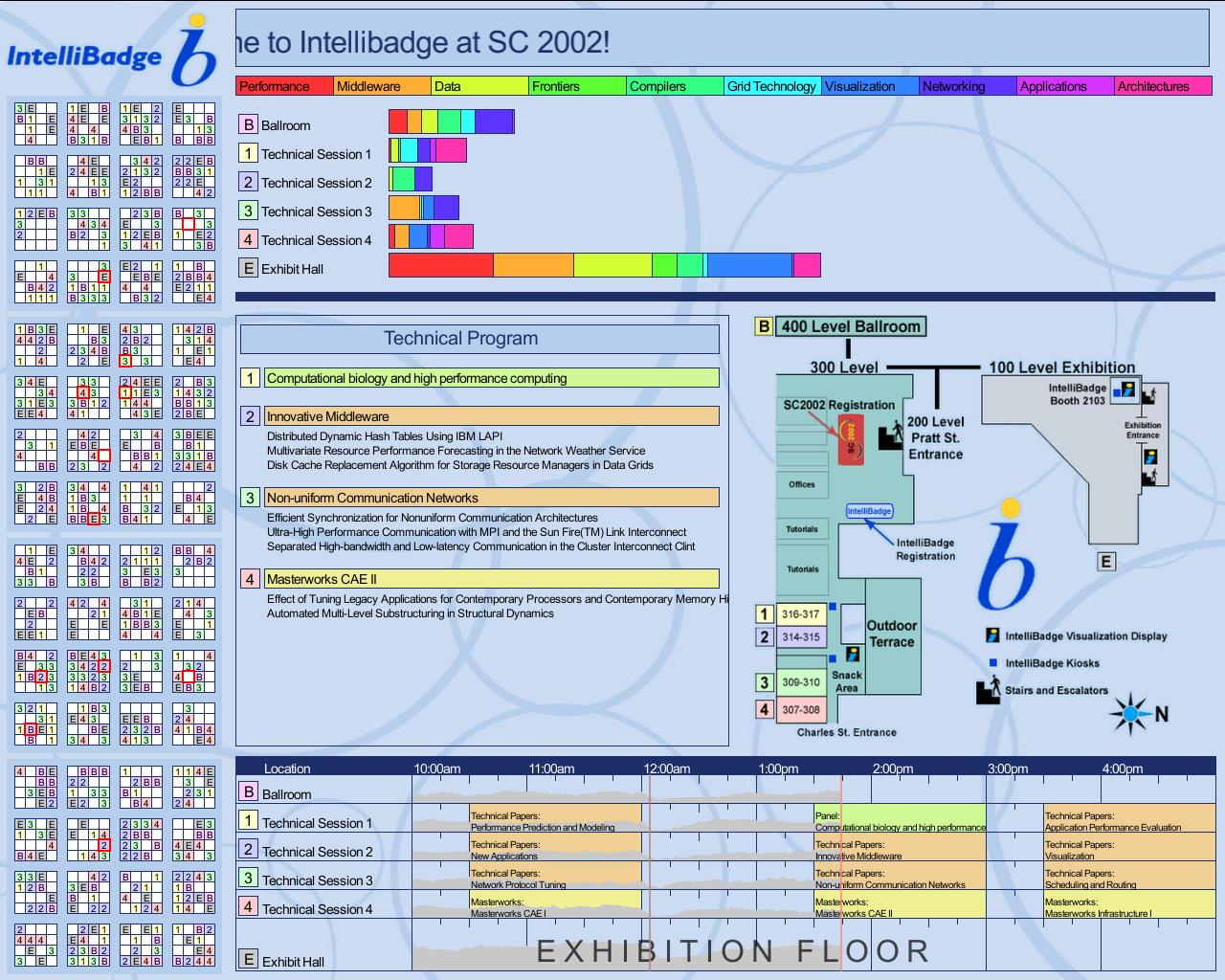1225x980 pixels.
Task: Click the E badge below the 100 Level Exhibition map
Action: (1106, 562)
